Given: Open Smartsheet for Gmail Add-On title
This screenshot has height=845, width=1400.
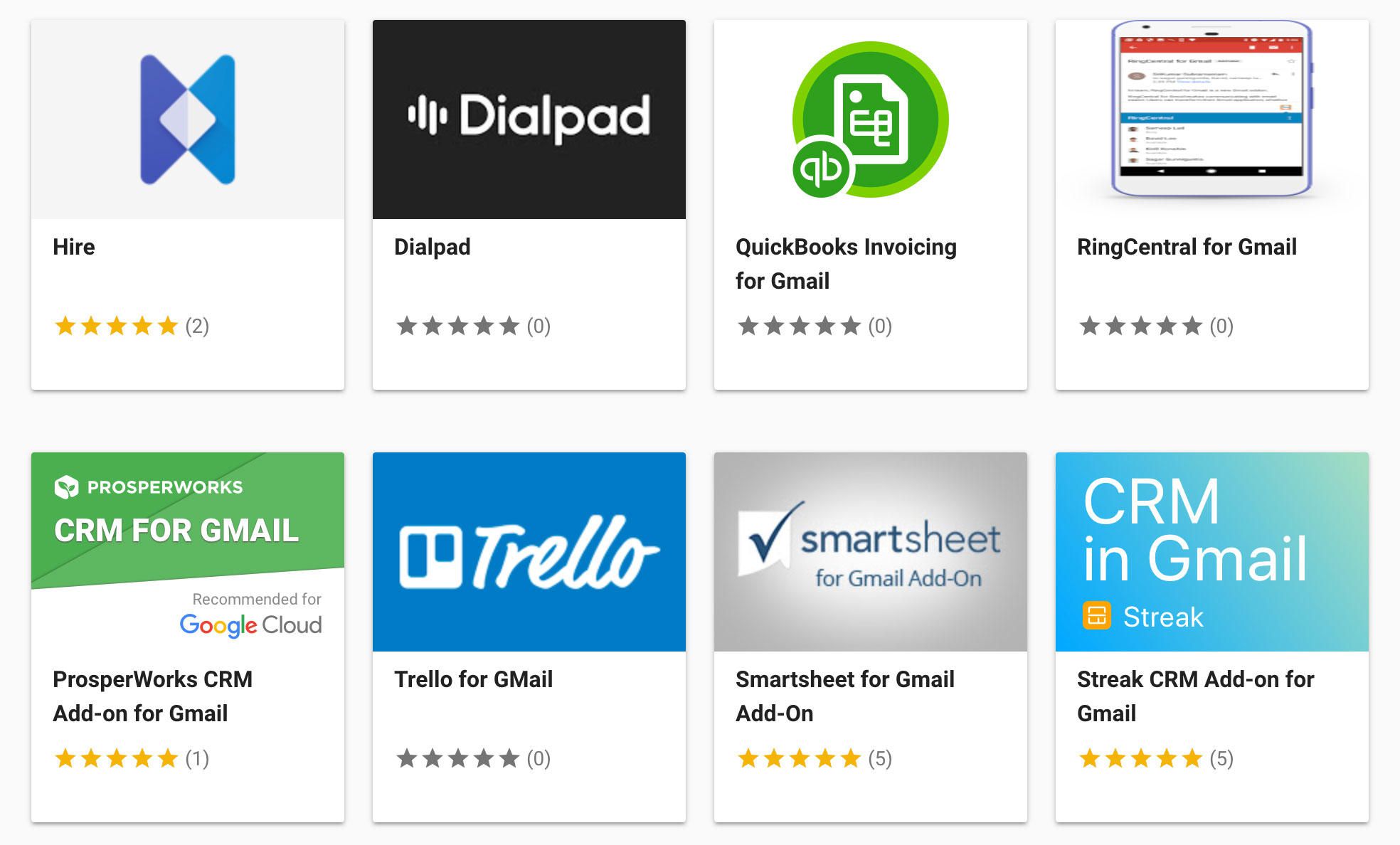Looking at the screenshot, I should pos(845,696).
